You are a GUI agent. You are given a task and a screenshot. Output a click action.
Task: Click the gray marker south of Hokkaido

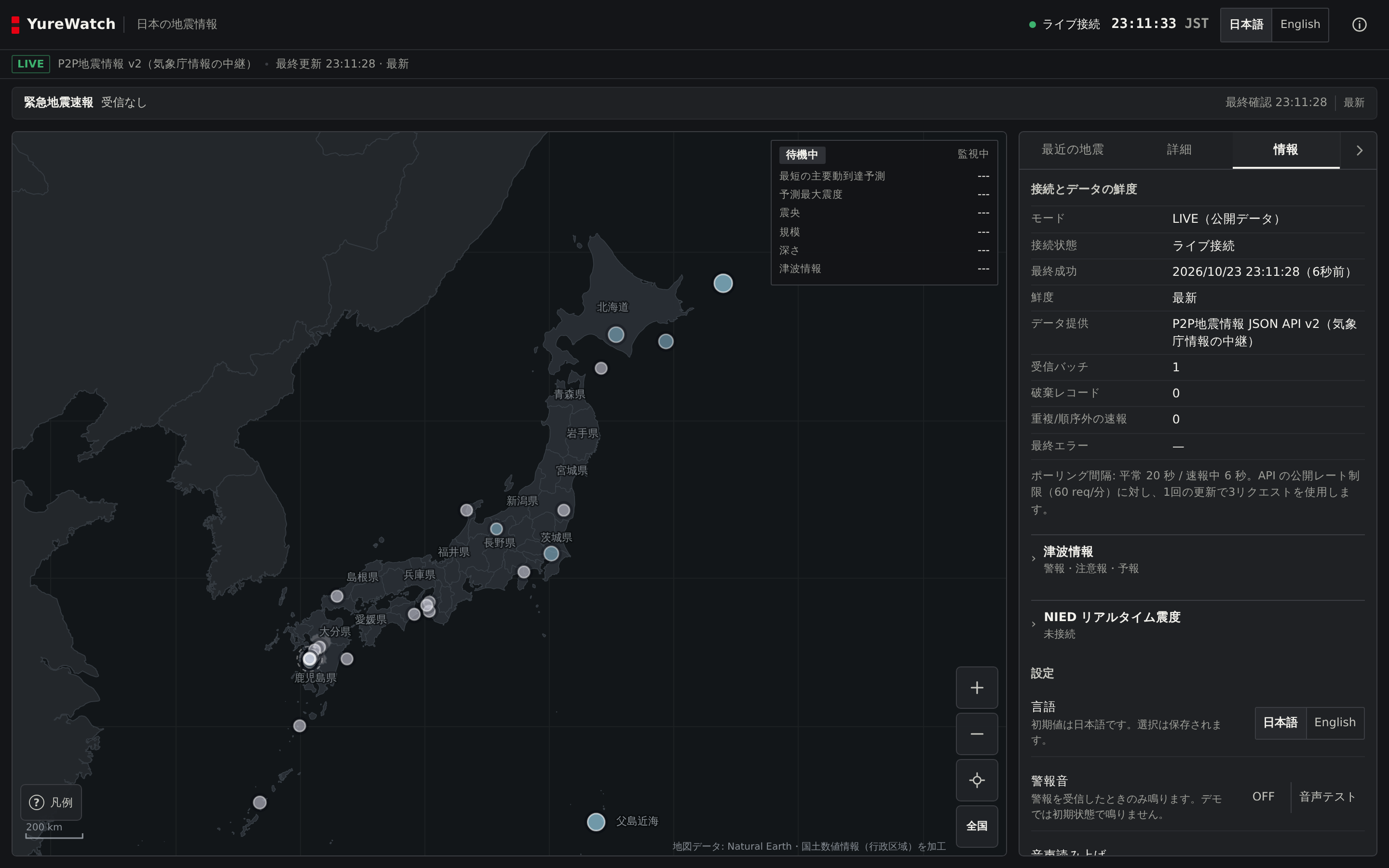[601, 368]
